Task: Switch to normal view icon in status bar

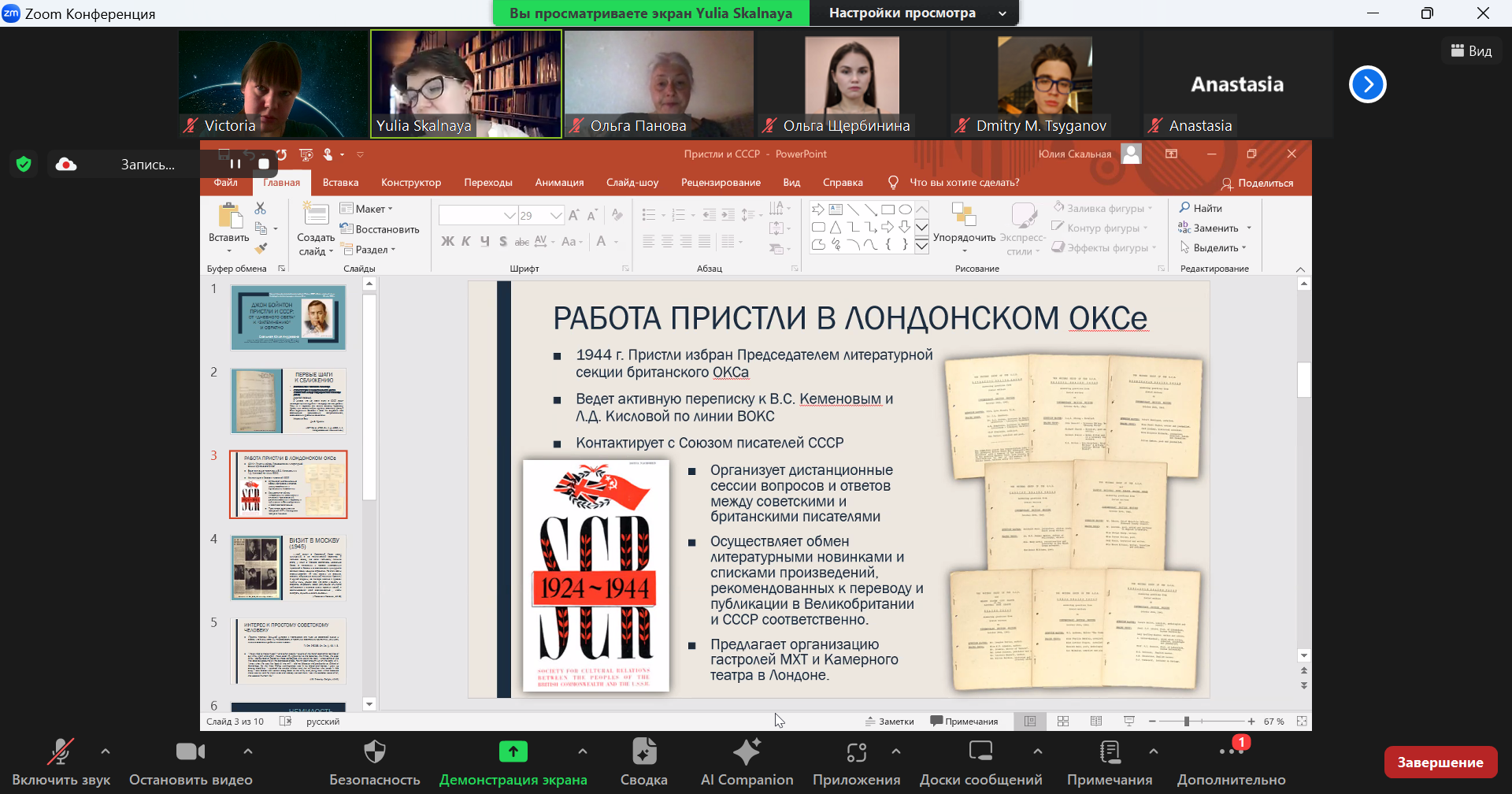Action: tap(1030, 721)
